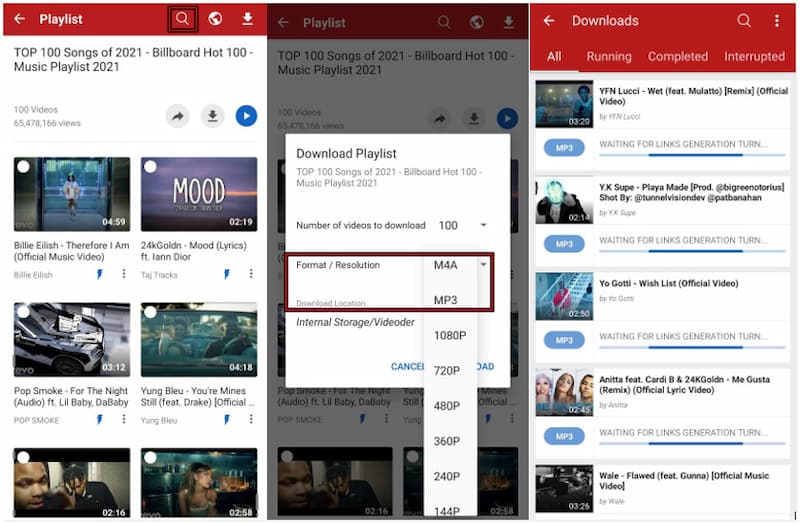Download playlist via the round gray download button

click(x=212, y=116)
